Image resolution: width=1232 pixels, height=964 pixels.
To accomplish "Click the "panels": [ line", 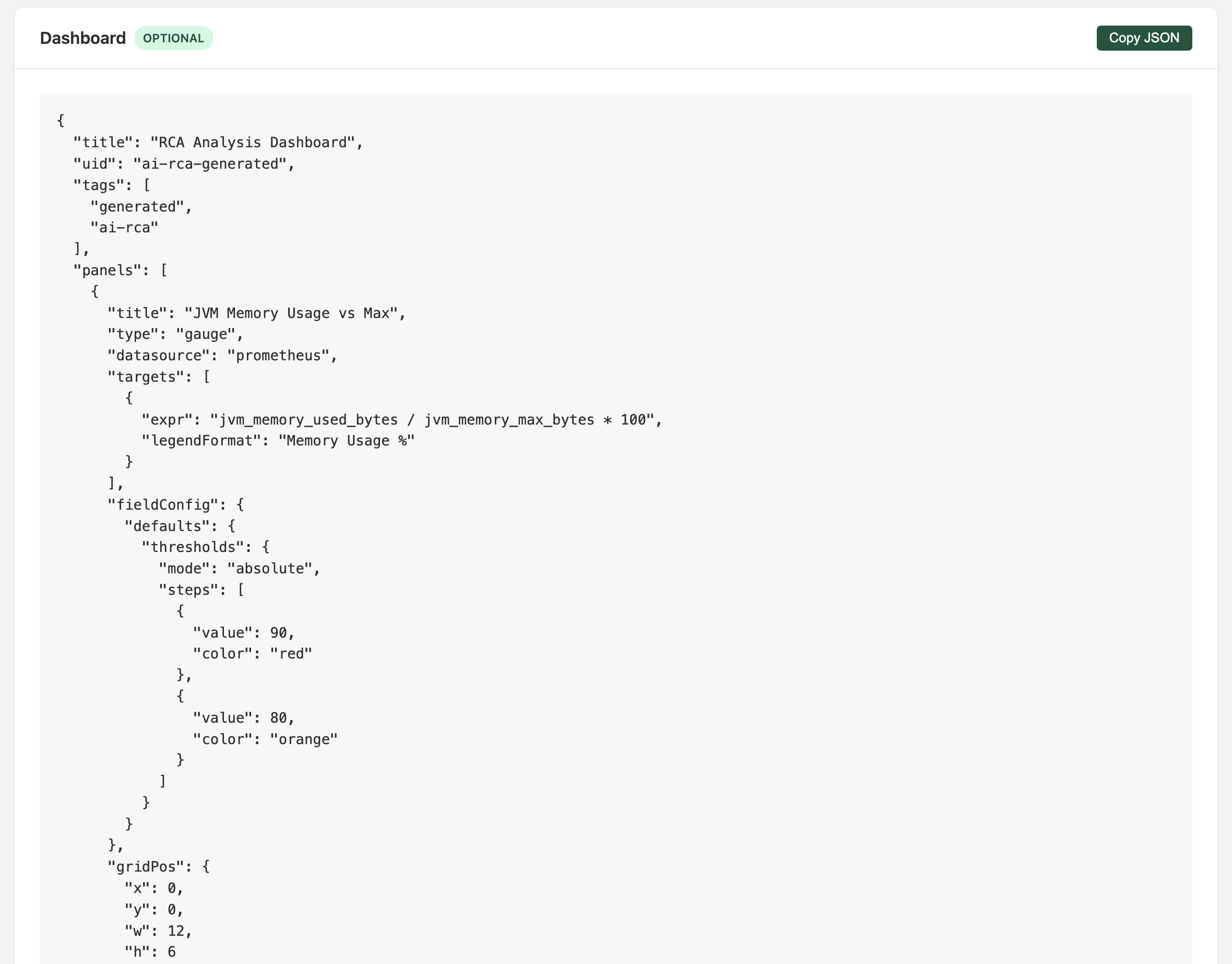I will click(x=120, y=271).
